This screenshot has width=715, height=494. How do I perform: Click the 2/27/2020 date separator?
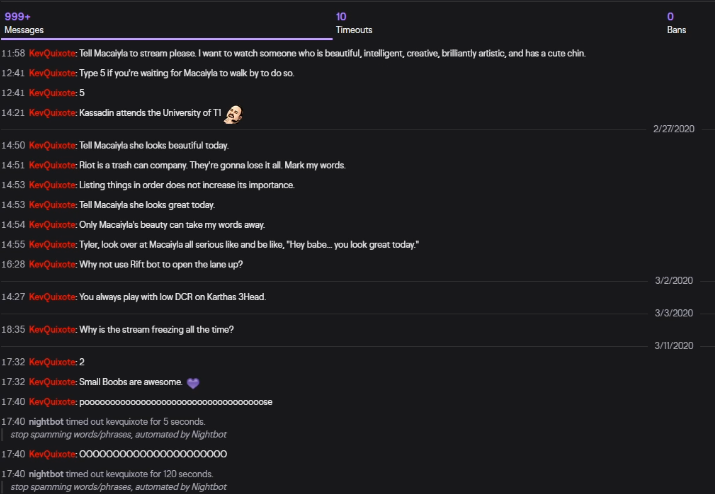674,129
